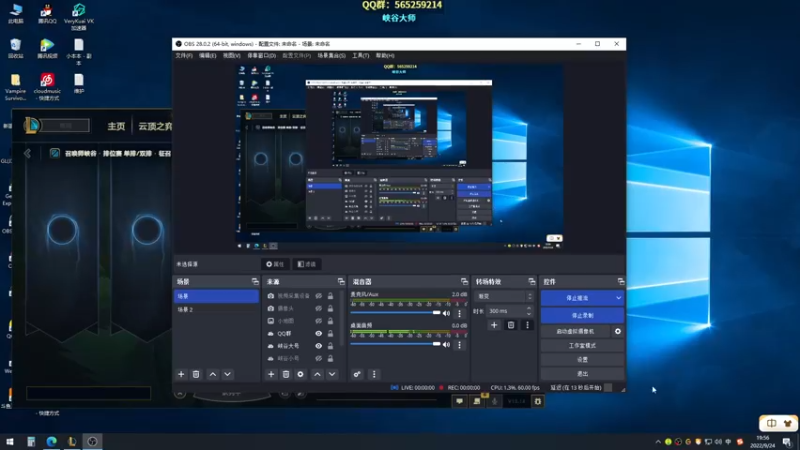Go back with League client arrow icon

(x=28, y=153)
